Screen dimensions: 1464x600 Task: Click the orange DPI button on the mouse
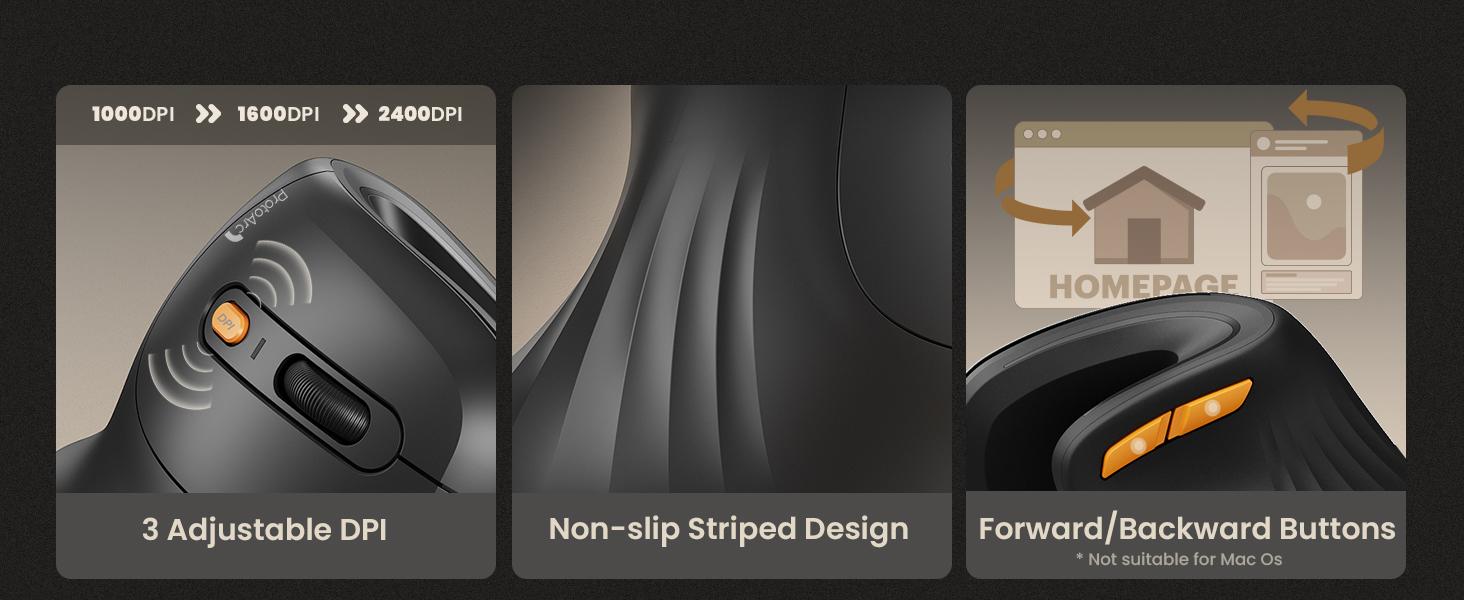[230, 322]
